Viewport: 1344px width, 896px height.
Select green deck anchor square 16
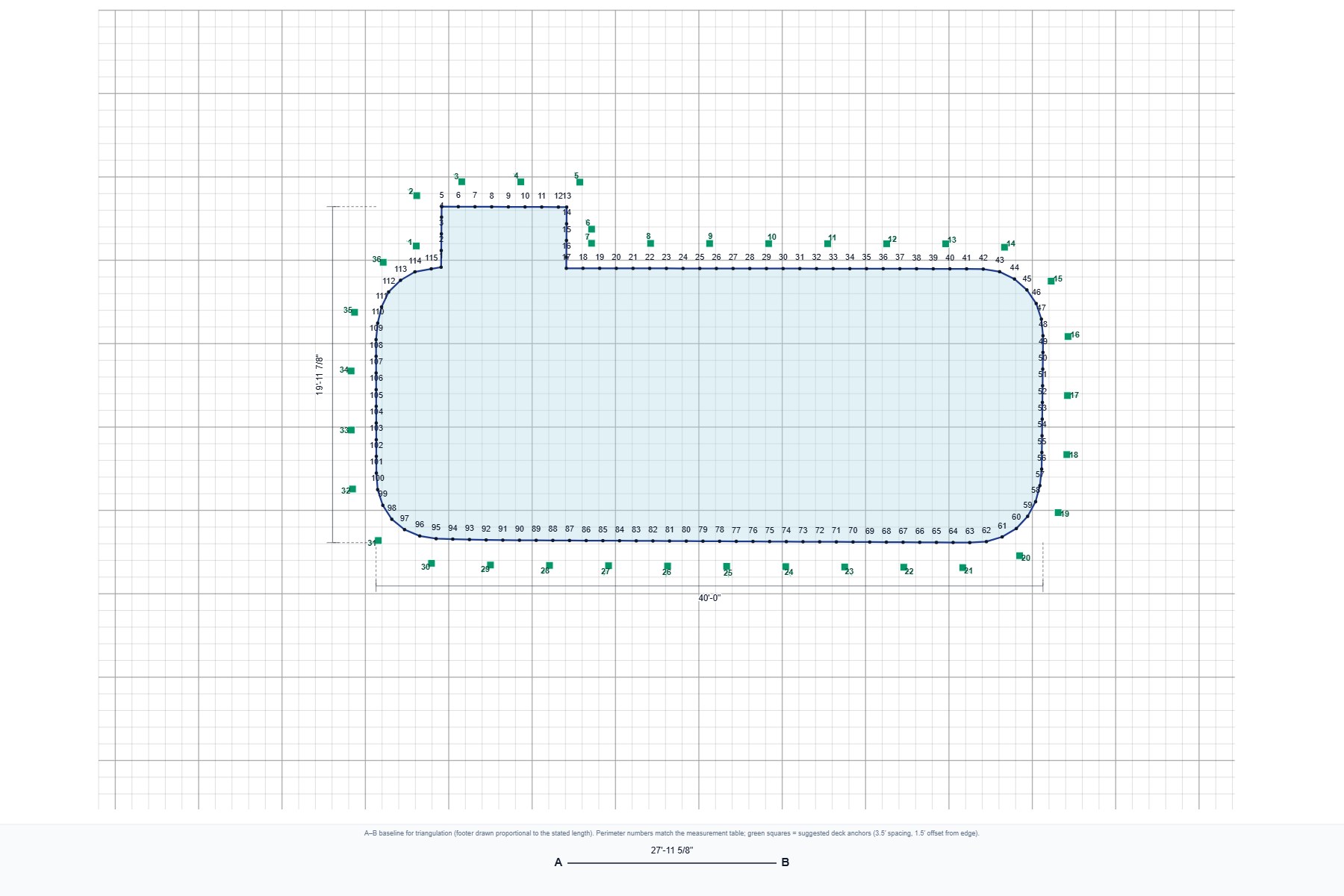click(1068, 336)
